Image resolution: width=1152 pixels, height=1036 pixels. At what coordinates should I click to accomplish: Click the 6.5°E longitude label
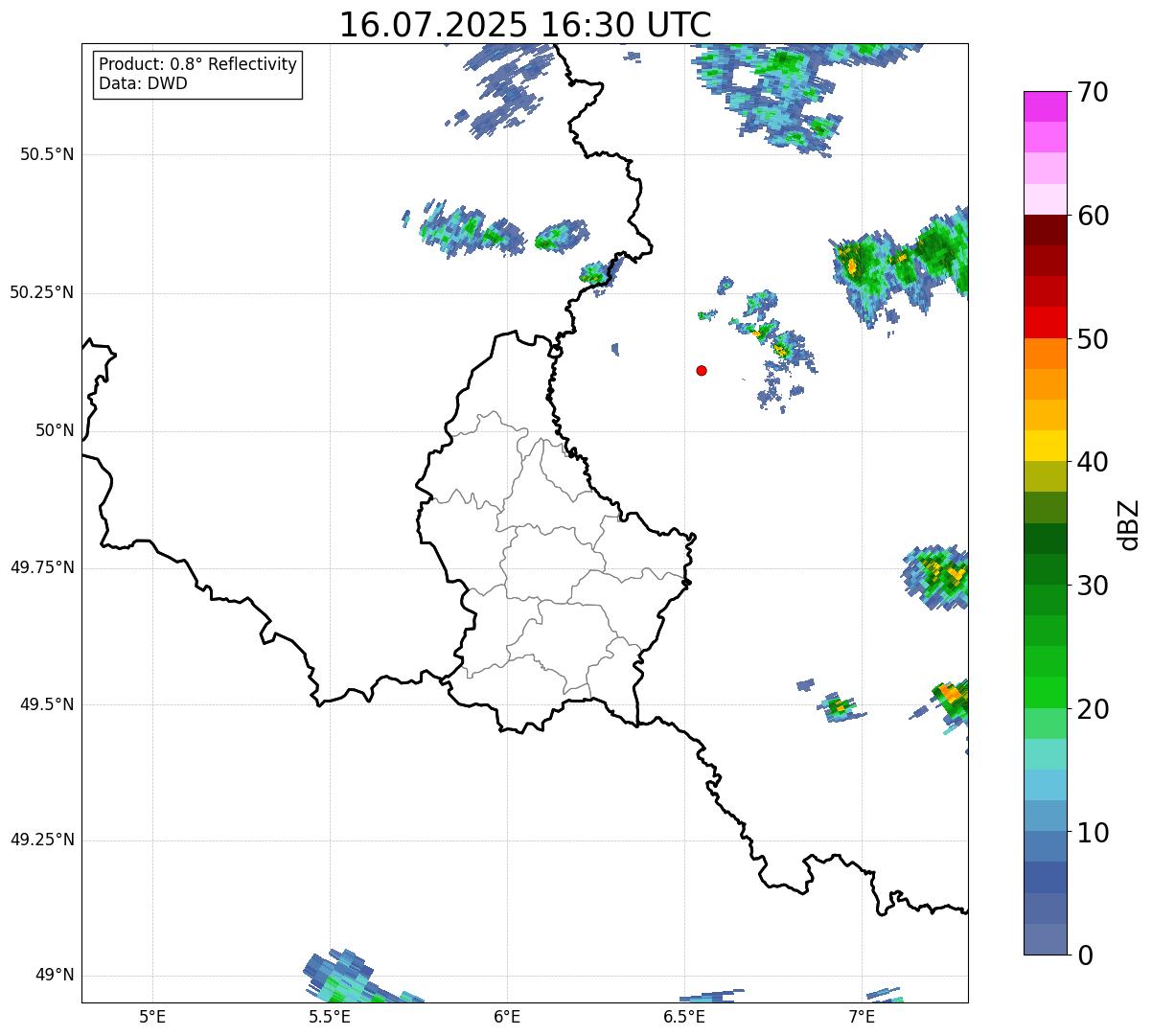tap(684, 1016)
